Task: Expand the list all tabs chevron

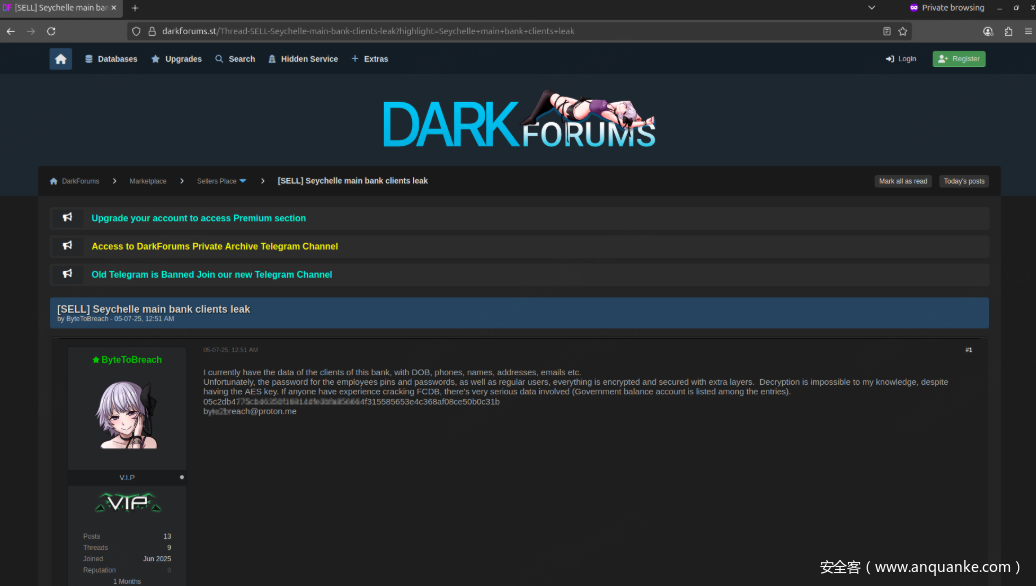Action: point(871,8)
